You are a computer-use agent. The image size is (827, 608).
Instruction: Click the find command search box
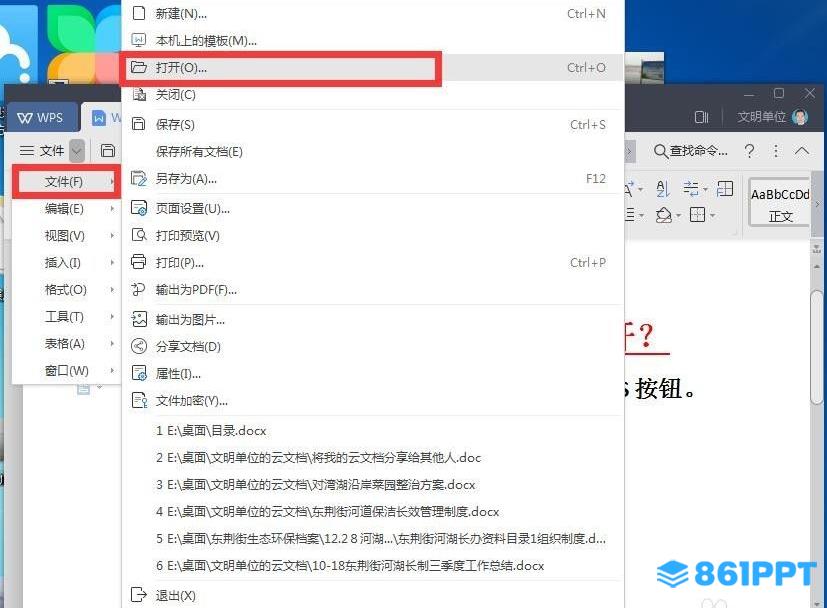[691, 151]
